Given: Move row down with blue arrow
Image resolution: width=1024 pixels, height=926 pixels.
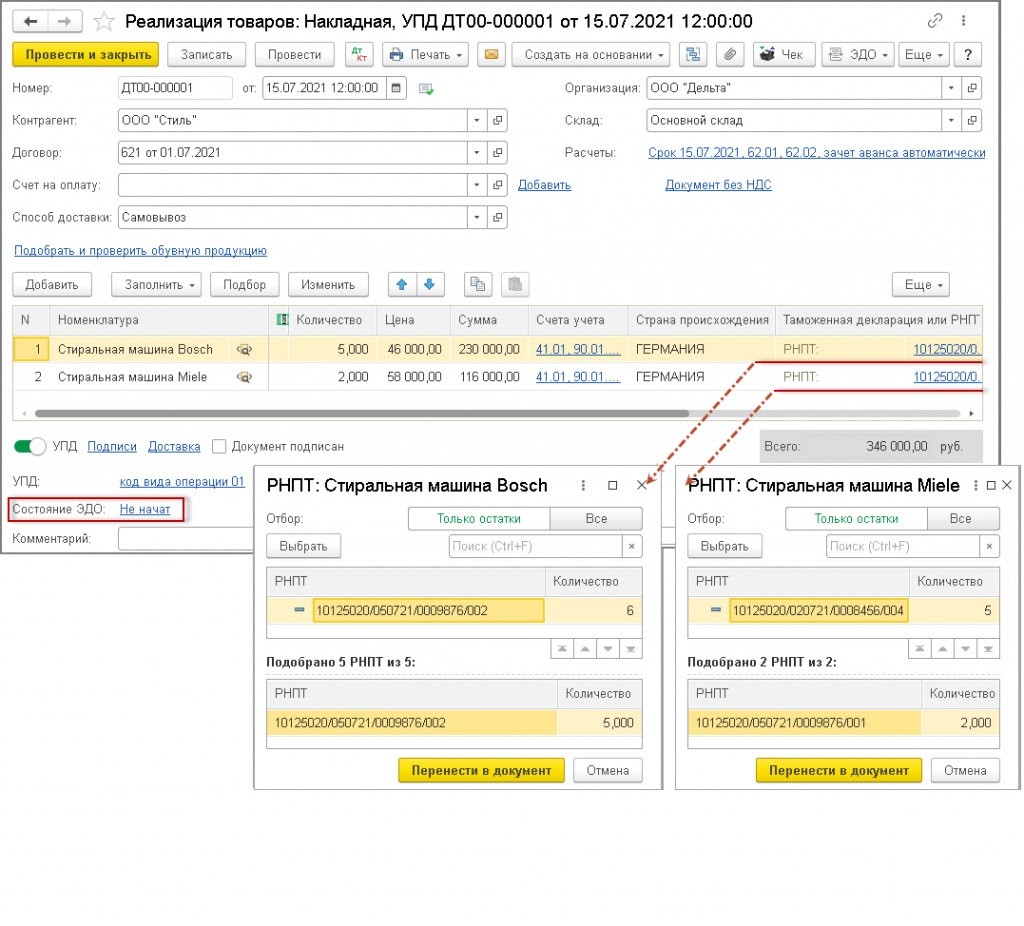Looking at the screenshot, I should tap(430, 285).
